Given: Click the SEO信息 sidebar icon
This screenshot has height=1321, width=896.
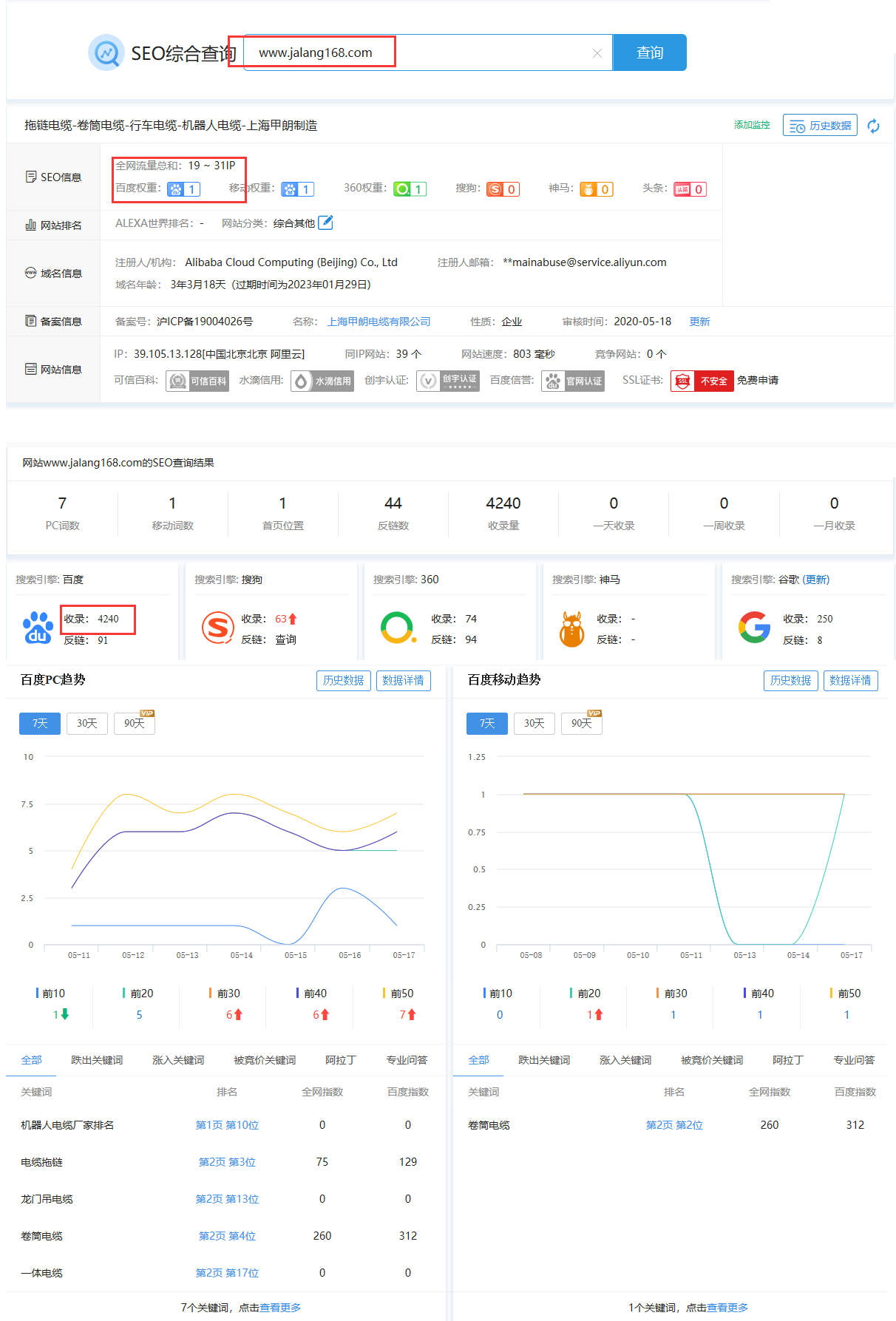Looking at the screenshot, I should pyautogui.click(x=31, y=177).
